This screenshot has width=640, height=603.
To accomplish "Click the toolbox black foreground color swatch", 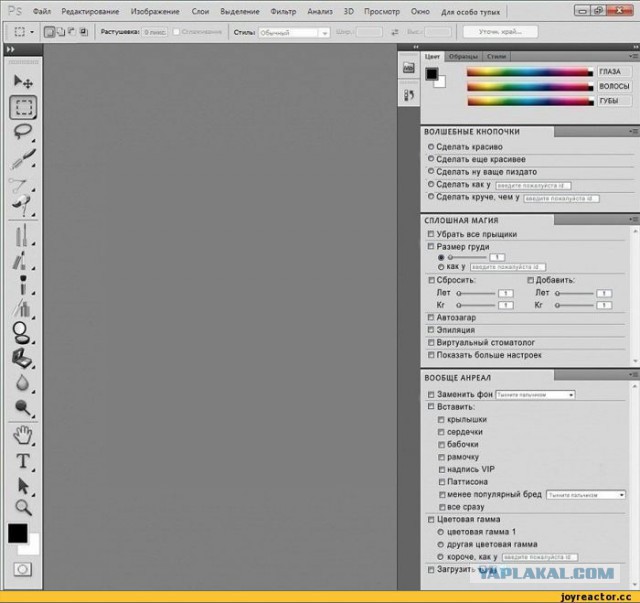I will click(x=18, y=533).
